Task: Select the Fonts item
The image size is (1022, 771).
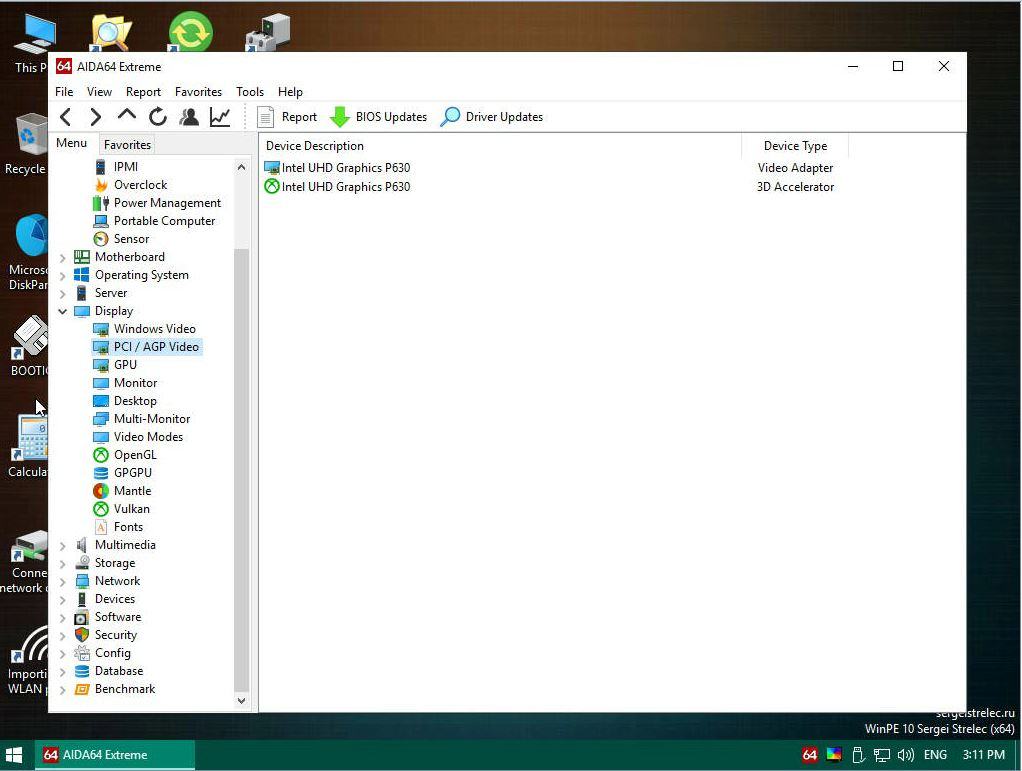Action: pos(128,527)
